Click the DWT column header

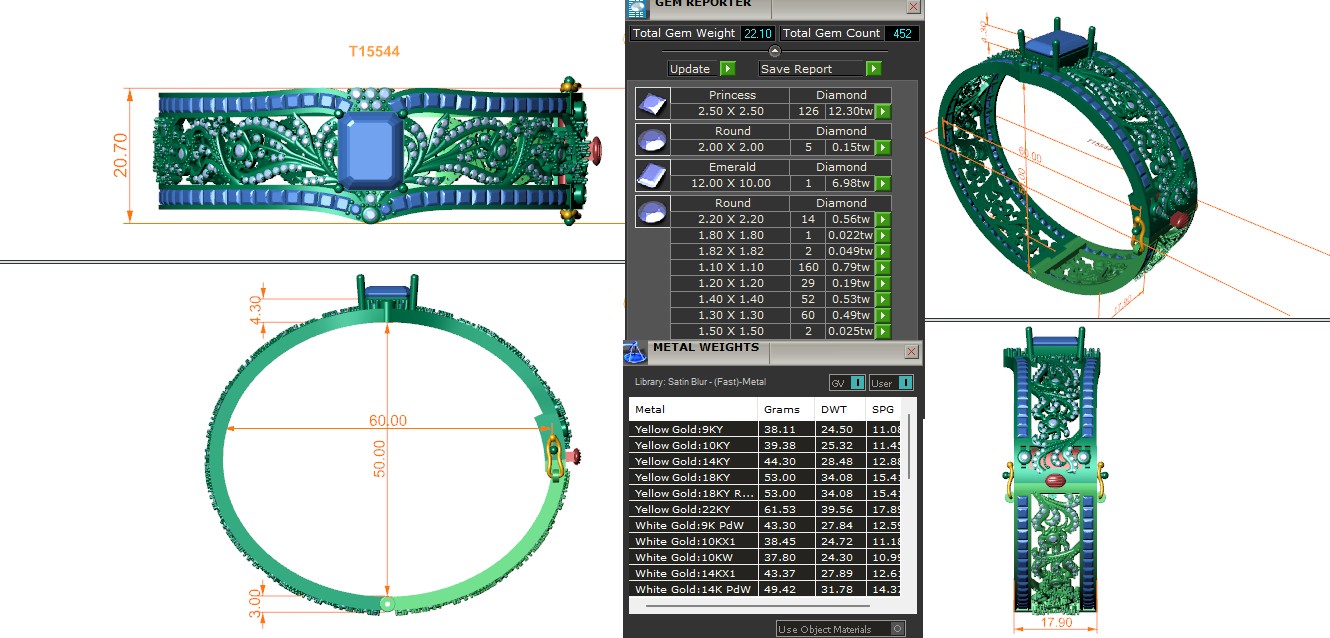[841, 409]
